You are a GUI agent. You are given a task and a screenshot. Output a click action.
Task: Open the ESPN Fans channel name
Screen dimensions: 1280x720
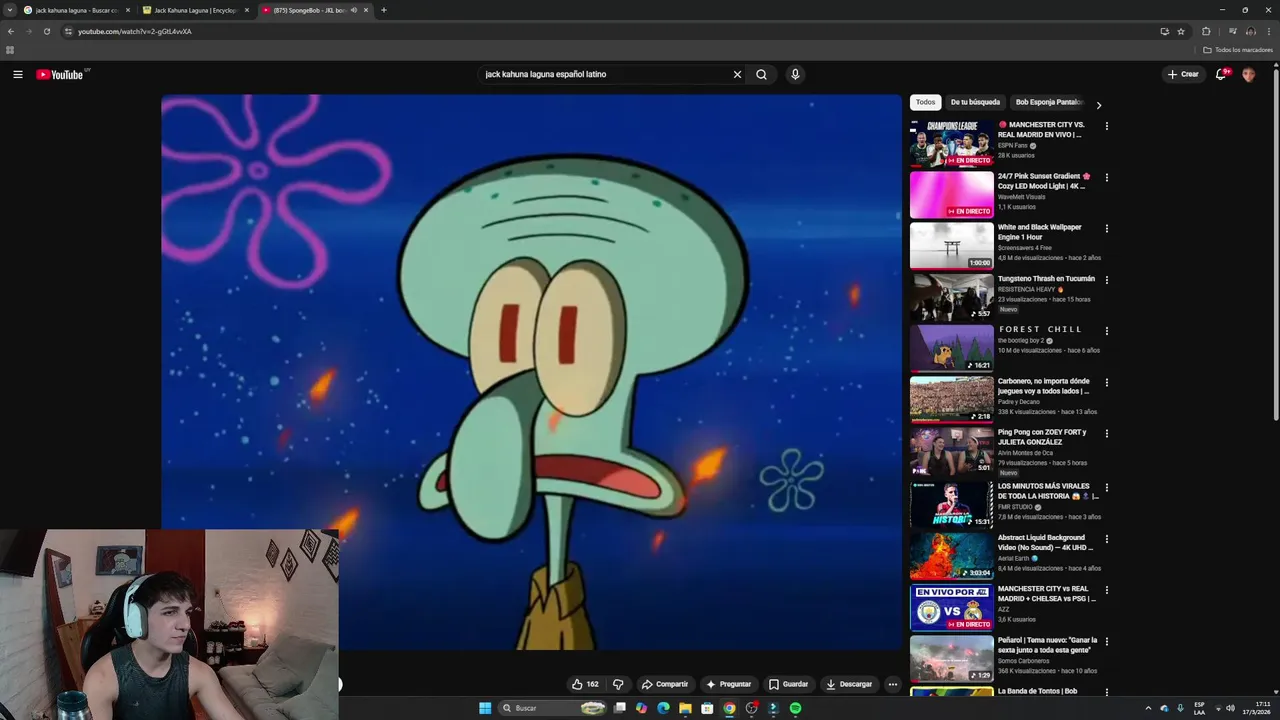tap(1013, 145)
